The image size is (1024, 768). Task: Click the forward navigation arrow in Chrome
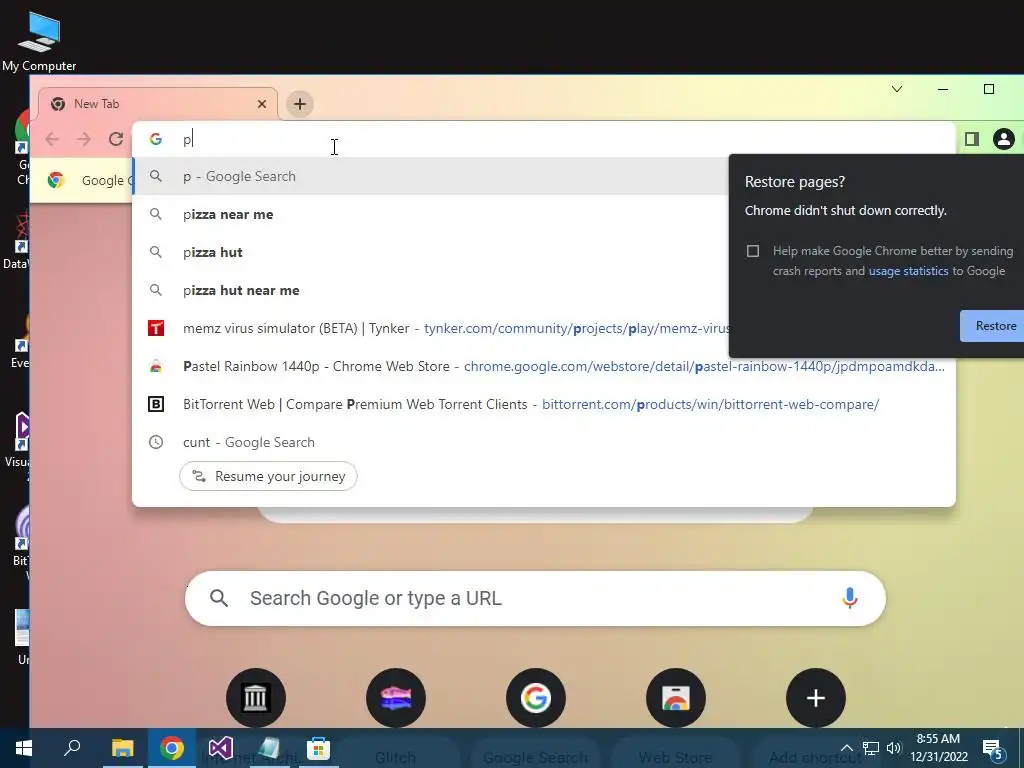84,139
